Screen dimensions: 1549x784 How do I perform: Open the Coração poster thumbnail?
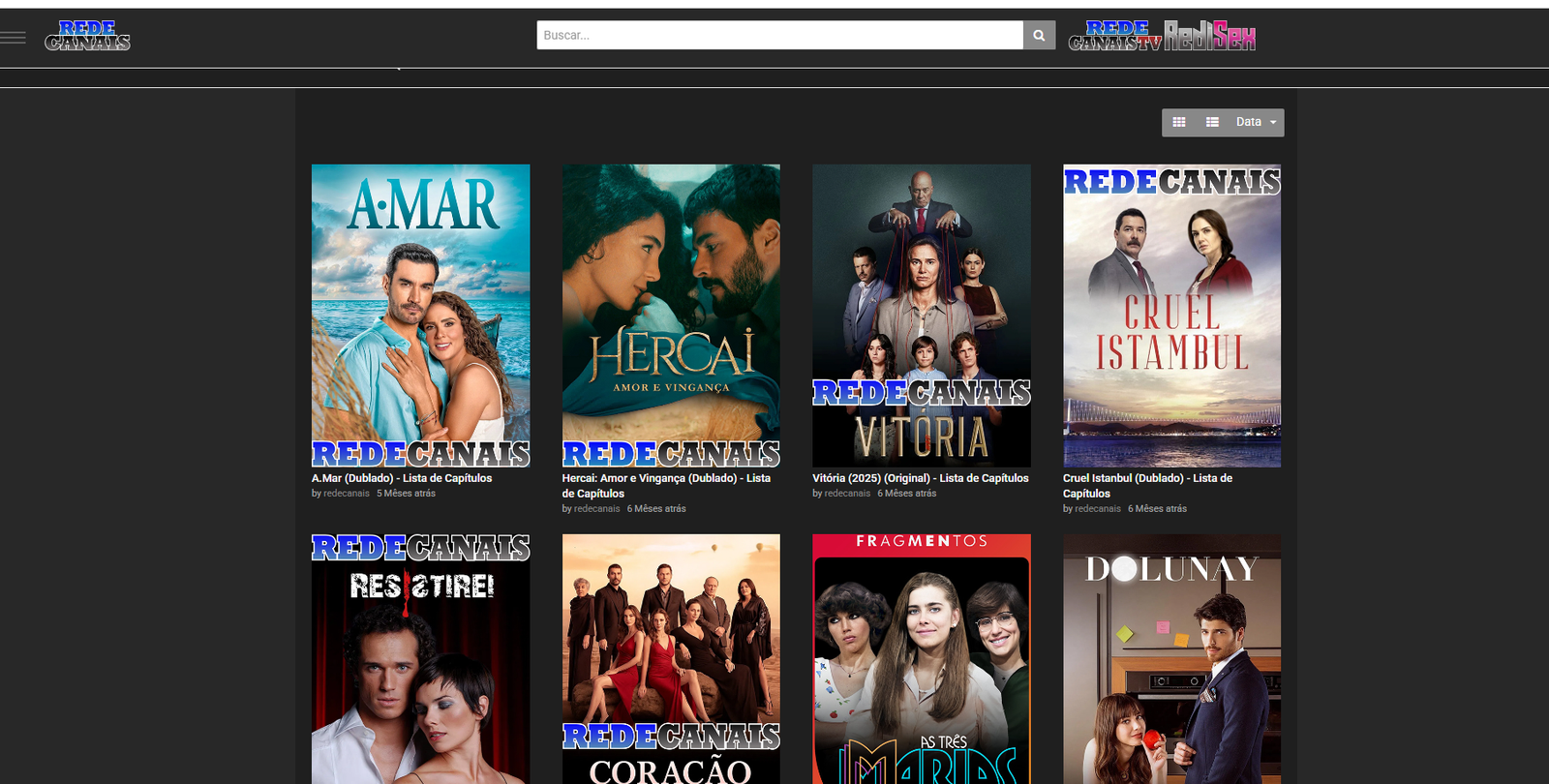671,659
